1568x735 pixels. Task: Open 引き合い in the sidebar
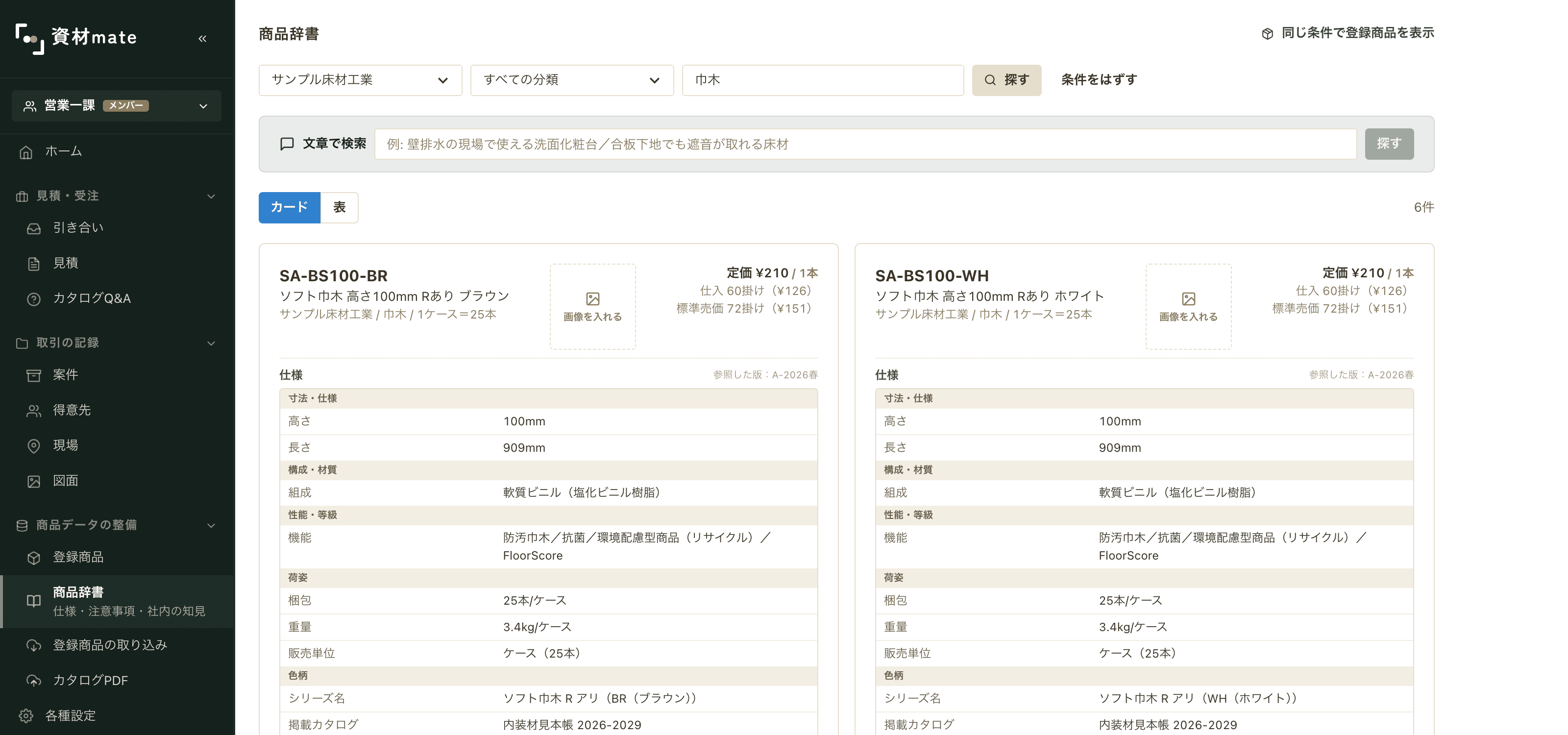pos(118,227)
